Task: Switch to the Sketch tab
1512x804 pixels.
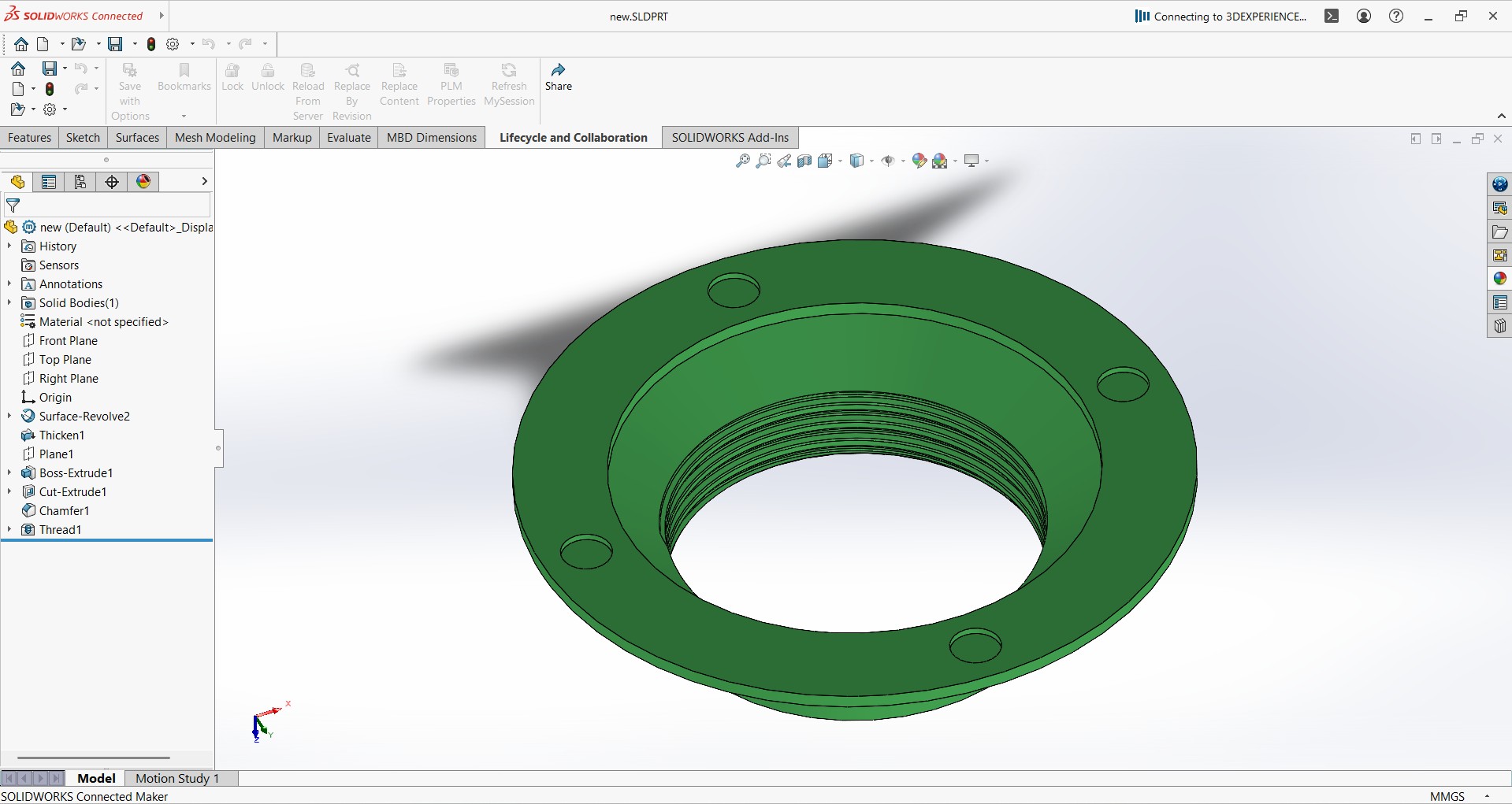Action: coord(83,138)
